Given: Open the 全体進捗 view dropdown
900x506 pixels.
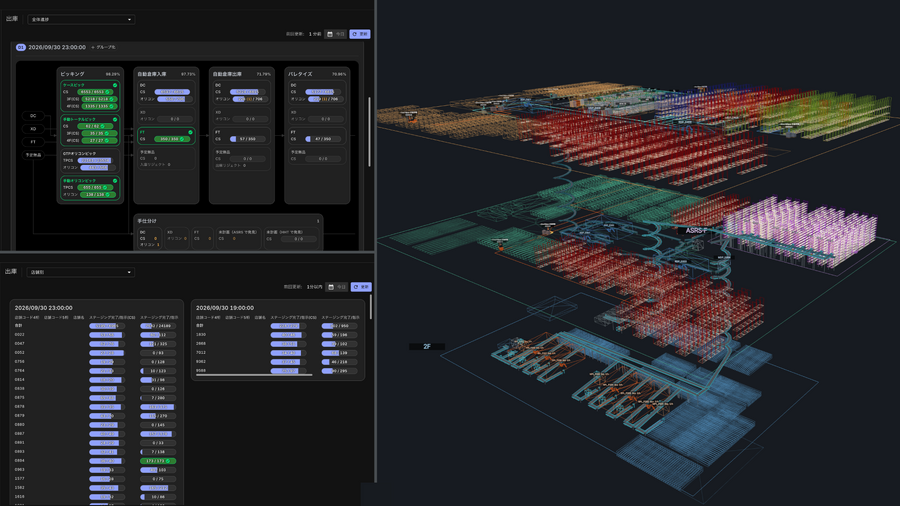Looking at the screenshot, I should 81,20.
